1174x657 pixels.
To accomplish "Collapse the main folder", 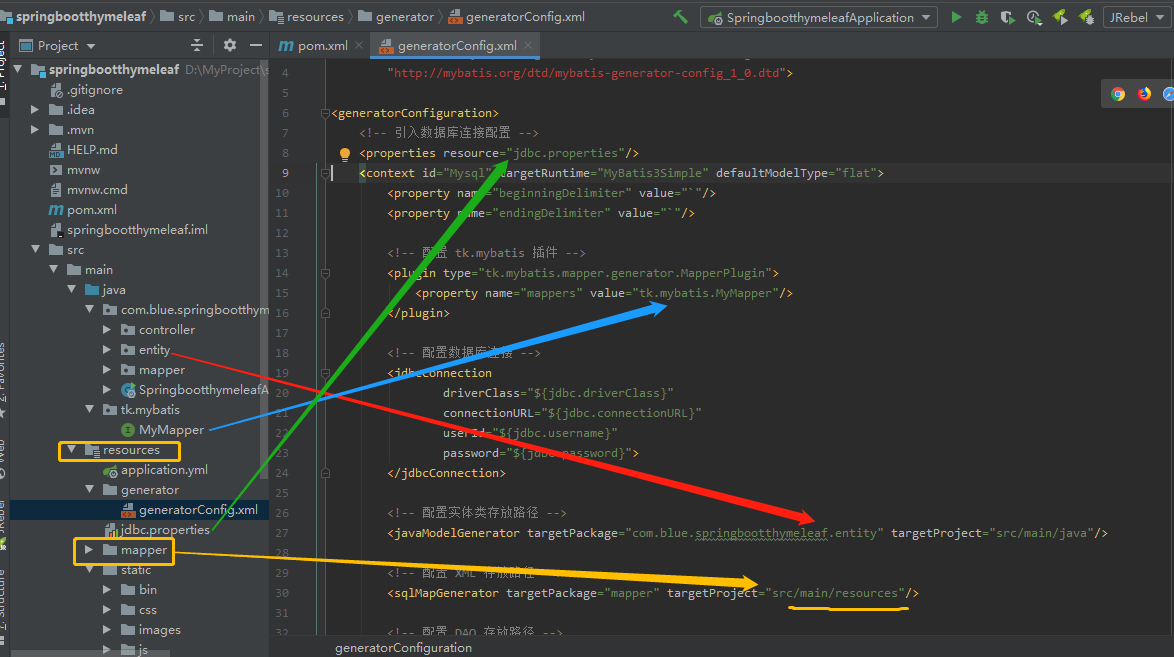I will click(x=53, y=270).
